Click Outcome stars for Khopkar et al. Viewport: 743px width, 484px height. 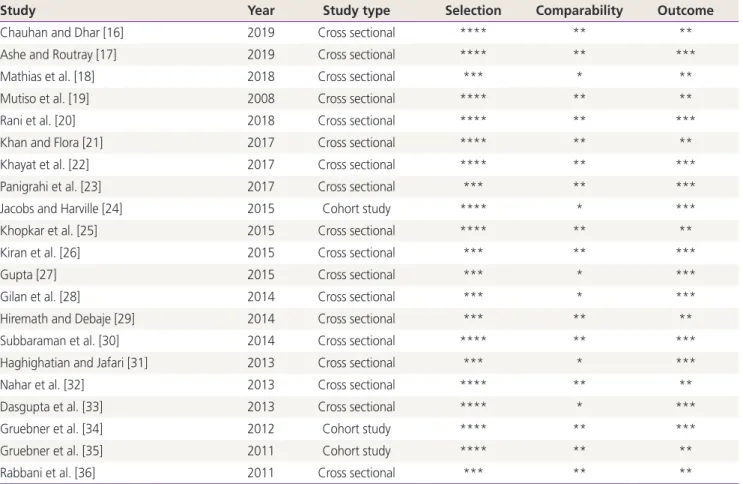(x=685, y=228)
